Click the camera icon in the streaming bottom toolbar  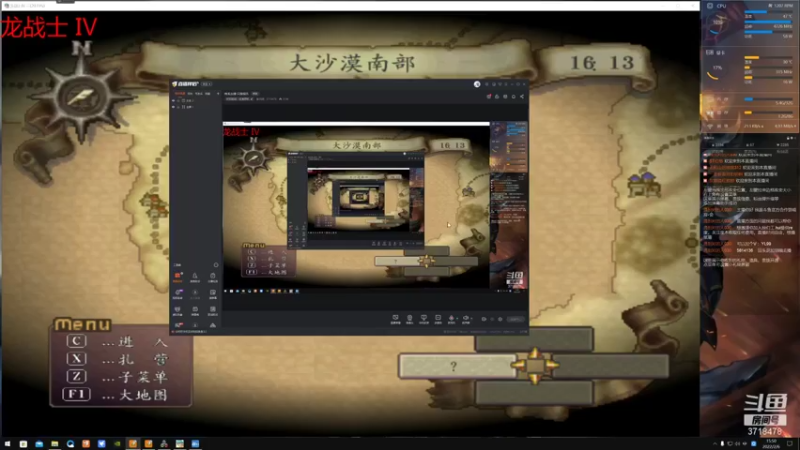465,319
